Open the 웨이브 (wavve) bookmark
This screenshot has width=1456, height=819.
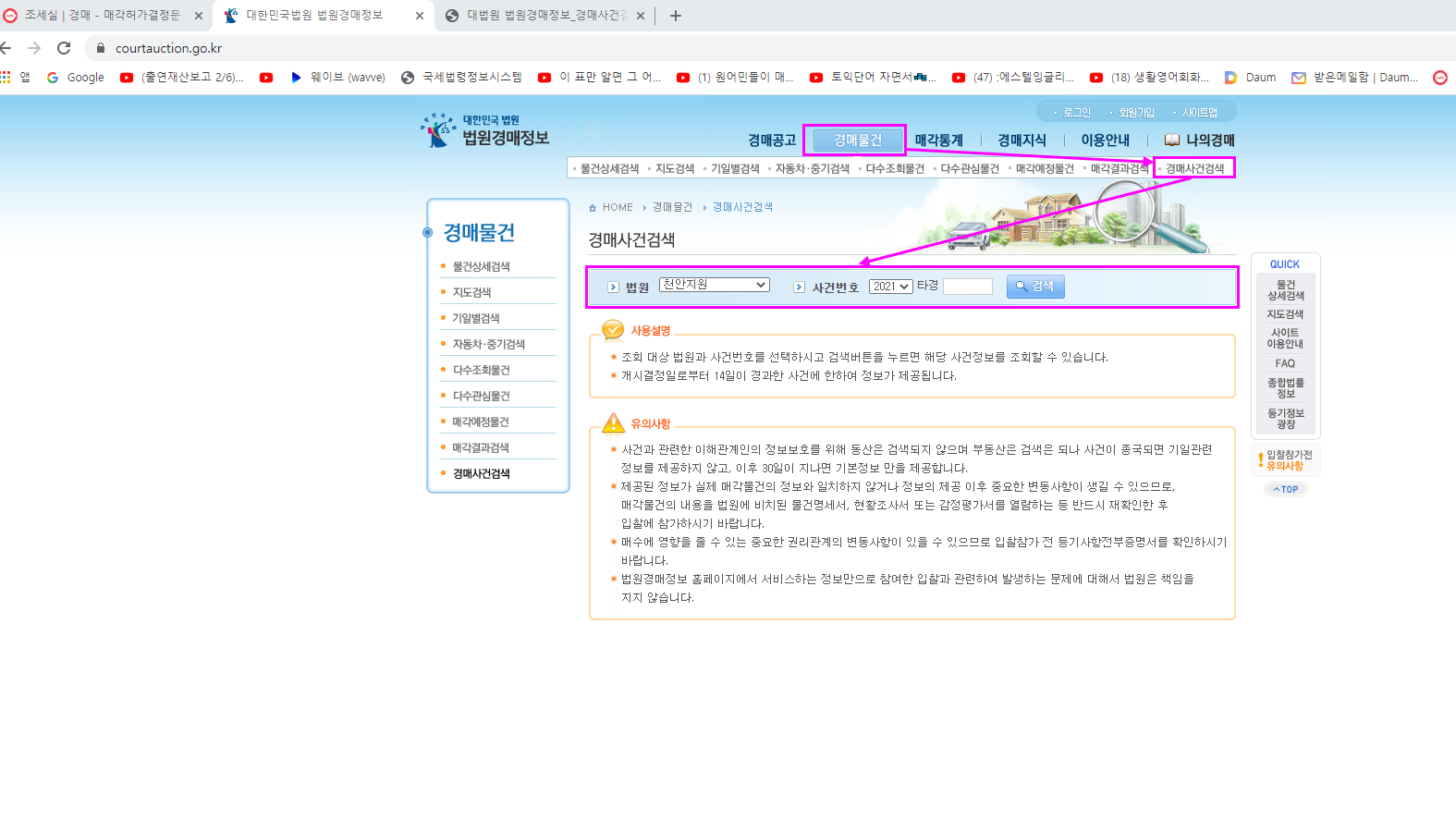click(x=337, y=78)
